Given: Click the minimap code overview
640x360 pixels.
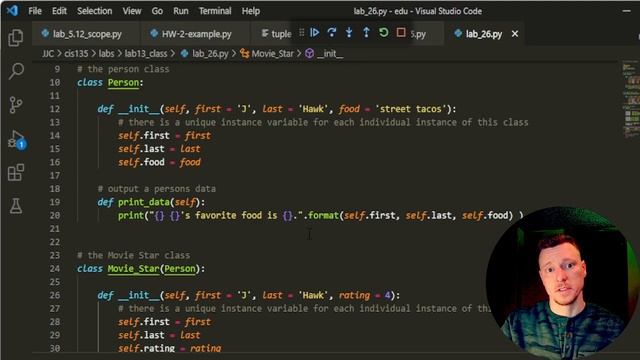Looking at the screenshot, I should click(x=630, y=100).
